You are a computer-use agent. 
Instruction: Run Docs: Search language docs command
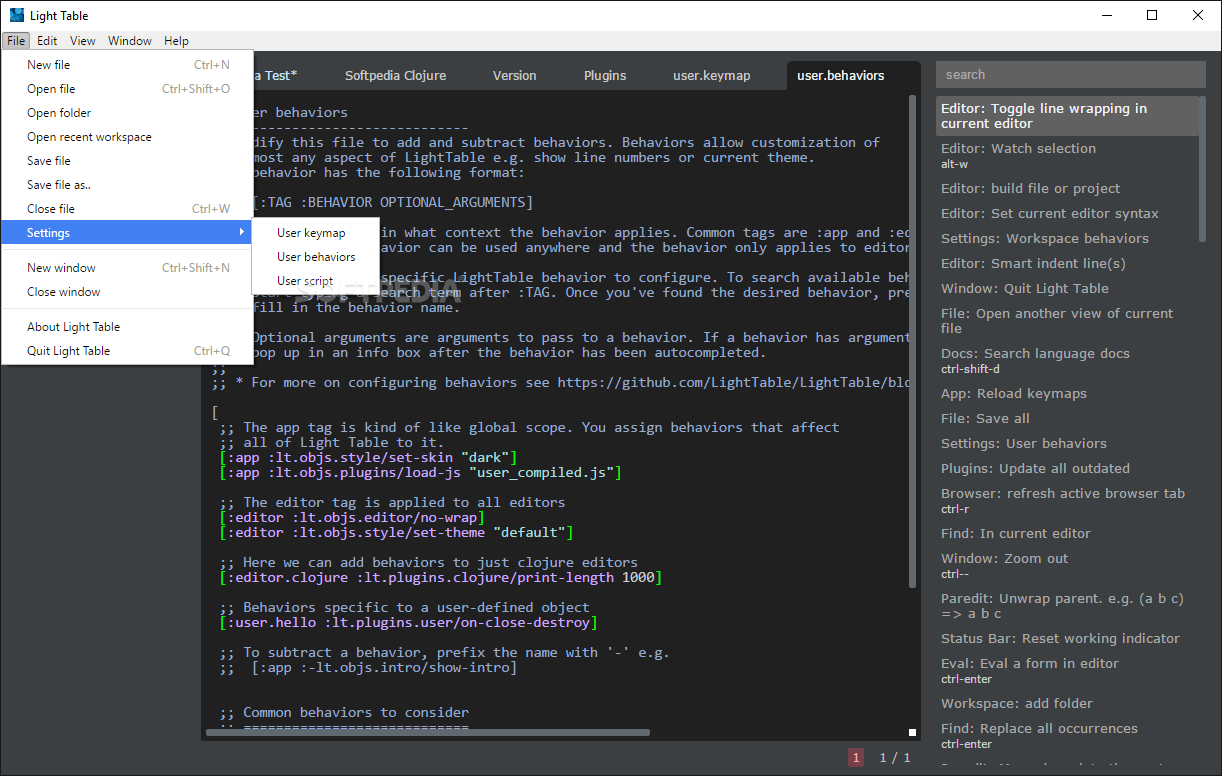[x=1068, y=360]
